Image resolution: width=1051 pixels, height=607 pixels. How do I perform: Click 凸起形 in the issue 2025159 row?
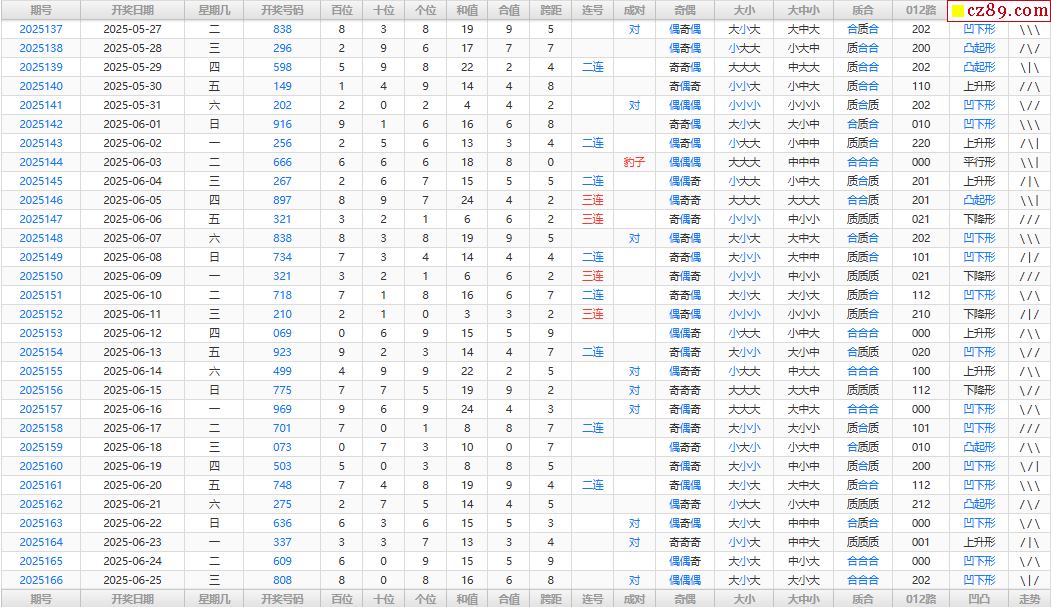[979, 447]
